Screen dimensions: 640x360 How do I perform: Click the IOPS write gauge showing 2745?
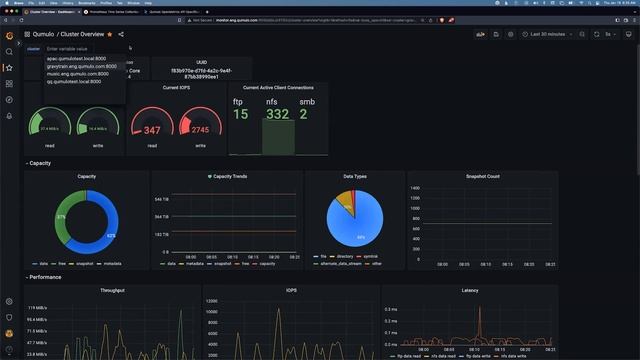coord(200,121)
